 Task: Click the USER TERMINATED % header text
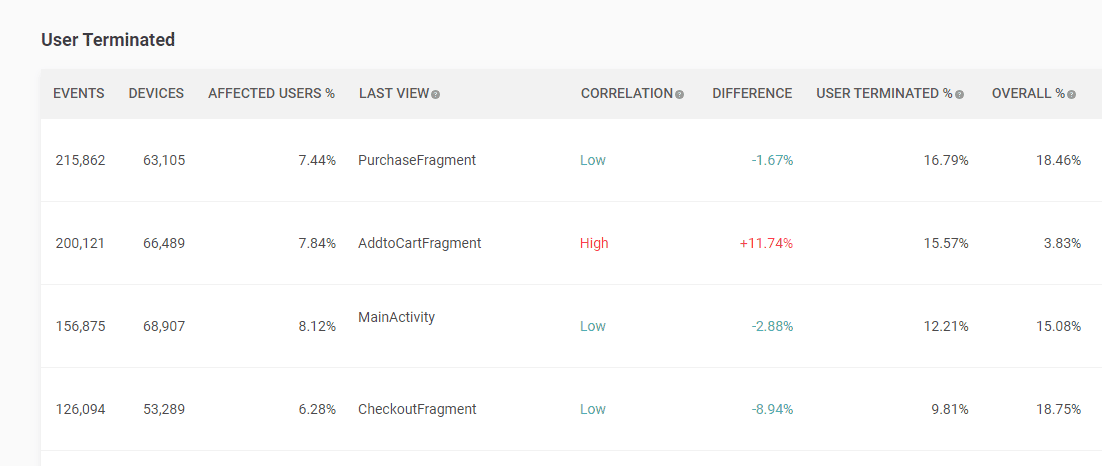coord(884,93)
